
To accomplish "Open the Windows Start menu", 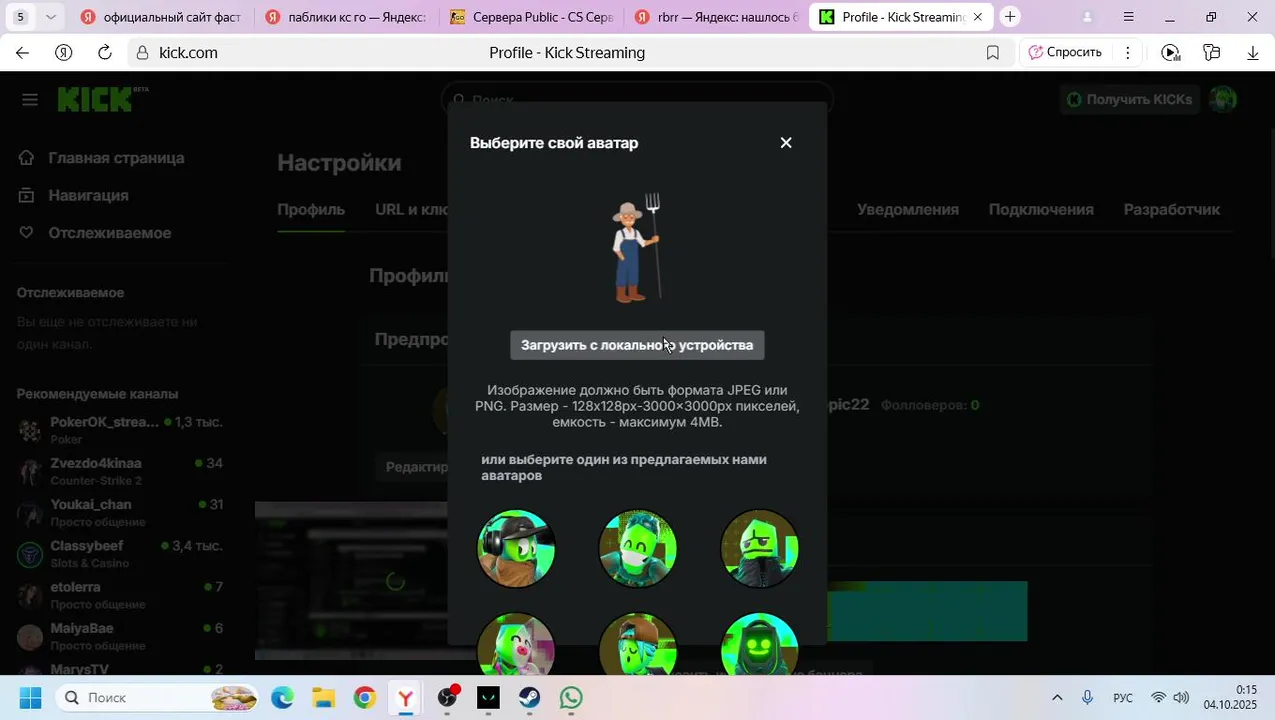I will point(30,698).
